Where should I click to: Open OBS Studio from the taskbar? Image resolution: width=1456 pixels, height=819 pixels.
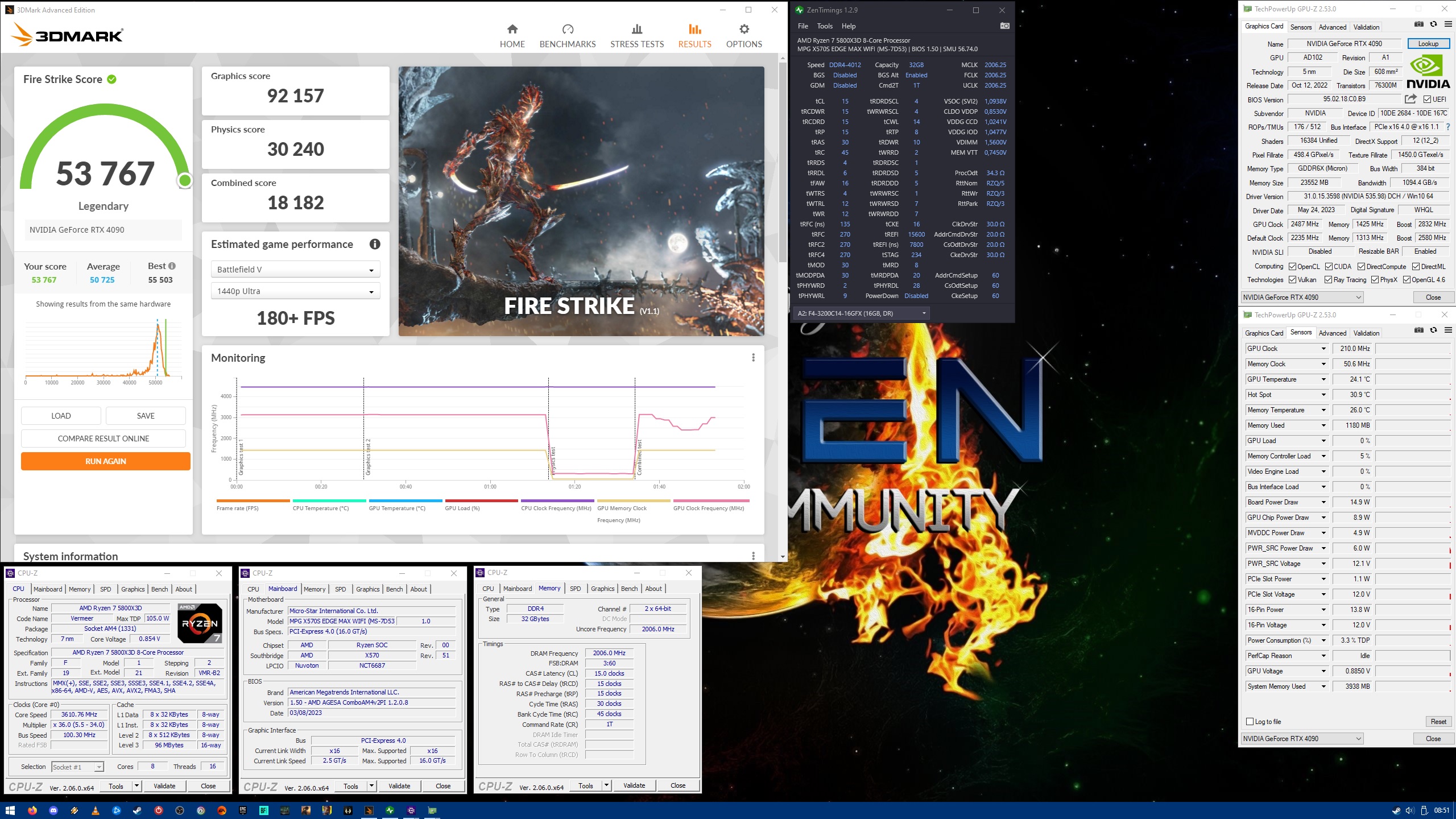pyautogui.click(x=180, y=810)
